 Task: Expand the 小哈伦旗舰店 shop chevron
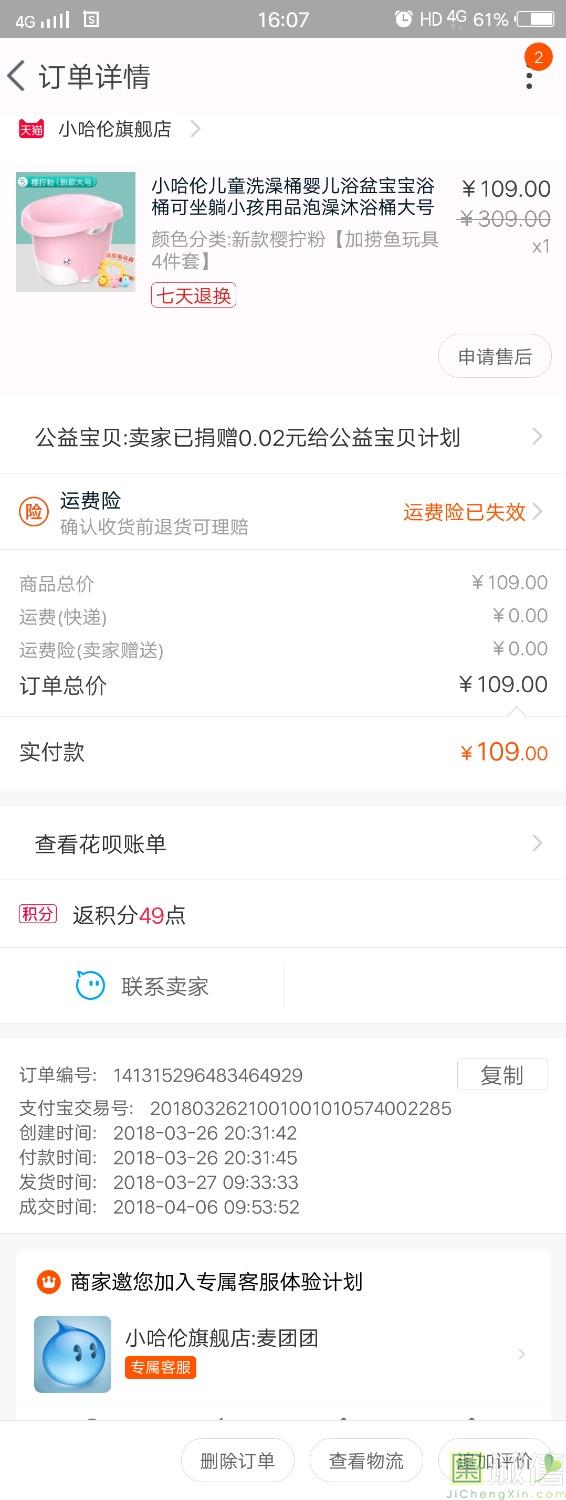(196, 129)
